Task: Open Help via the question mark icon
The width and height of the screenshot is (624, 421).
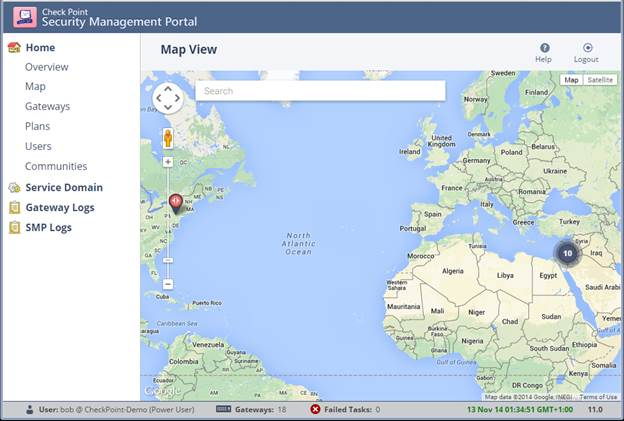Action: 544,48
